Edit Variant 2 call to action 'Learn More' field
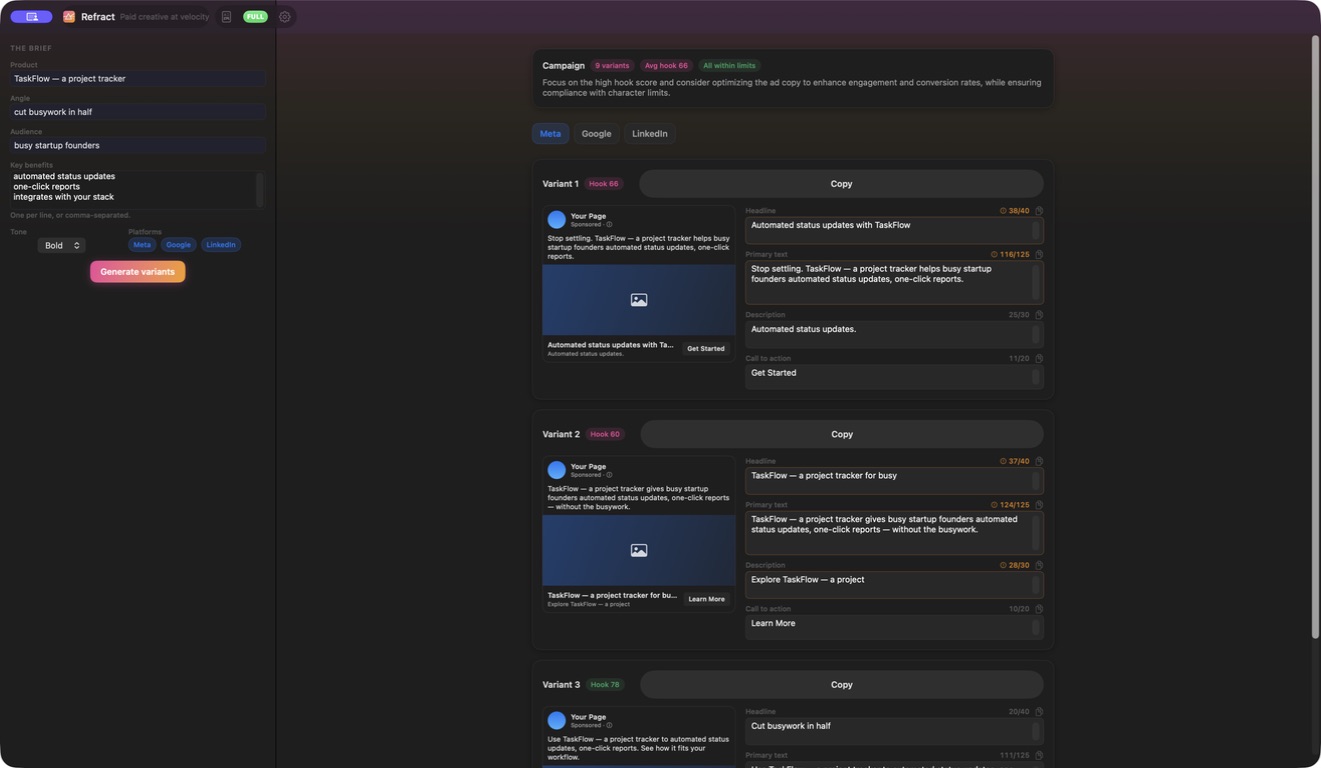The image size is (1321, 768). tap(894, 628)
